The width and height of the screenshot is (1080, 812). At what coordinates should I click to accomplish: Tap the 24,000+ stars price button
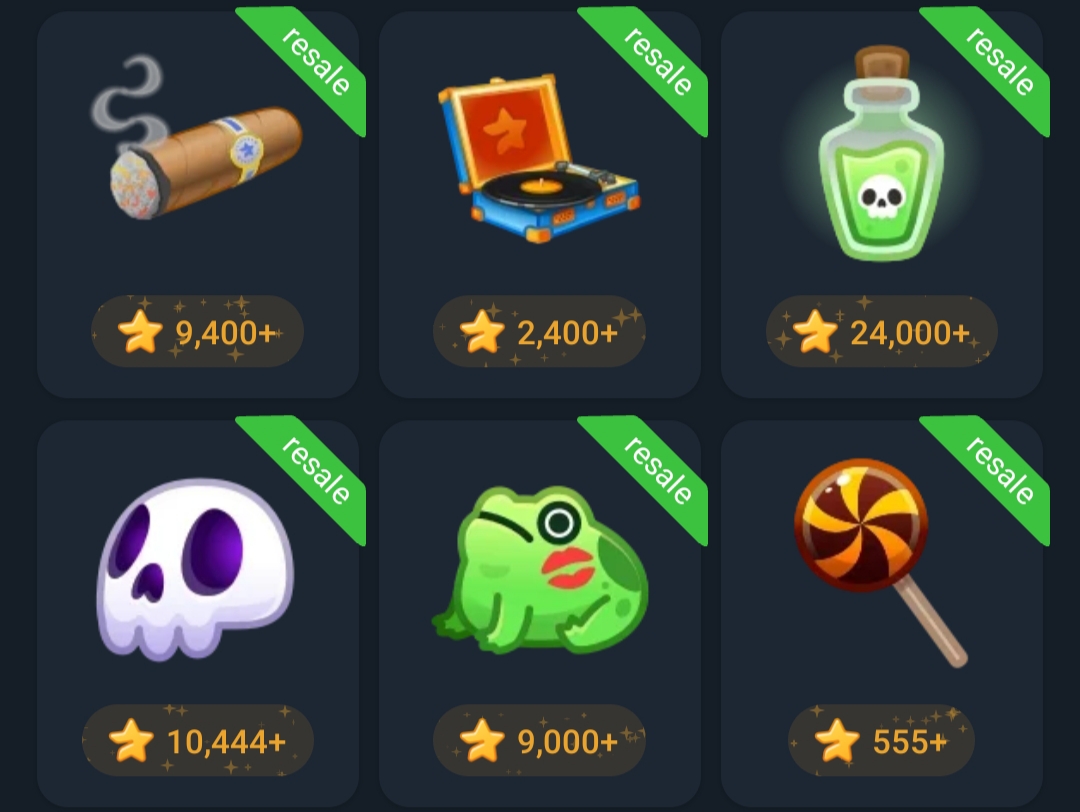pos(882,331)
